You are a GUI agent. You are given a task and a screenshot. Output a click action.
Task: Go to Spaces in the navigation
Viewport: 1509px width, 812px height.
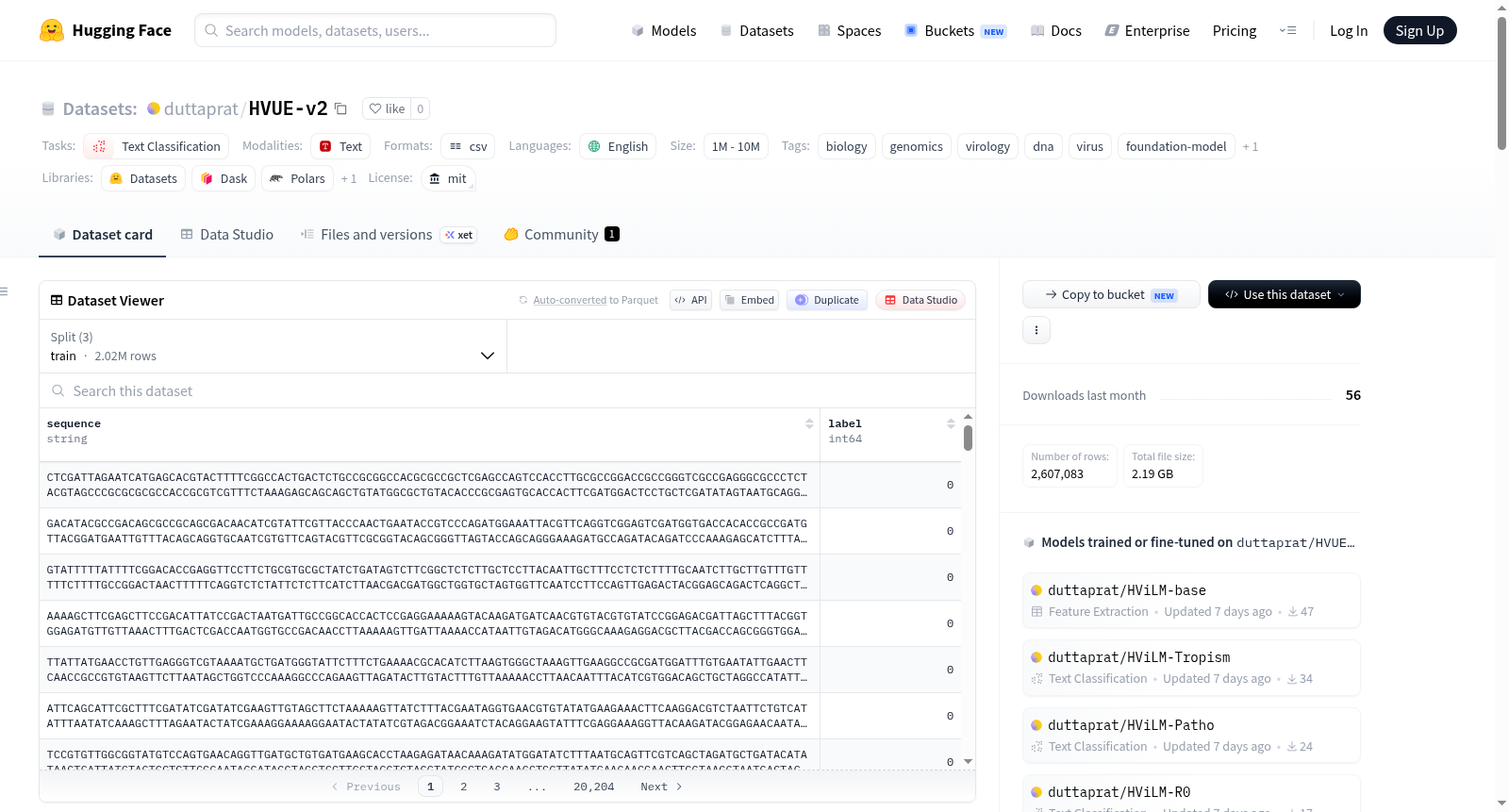click(x=849, y=30)
